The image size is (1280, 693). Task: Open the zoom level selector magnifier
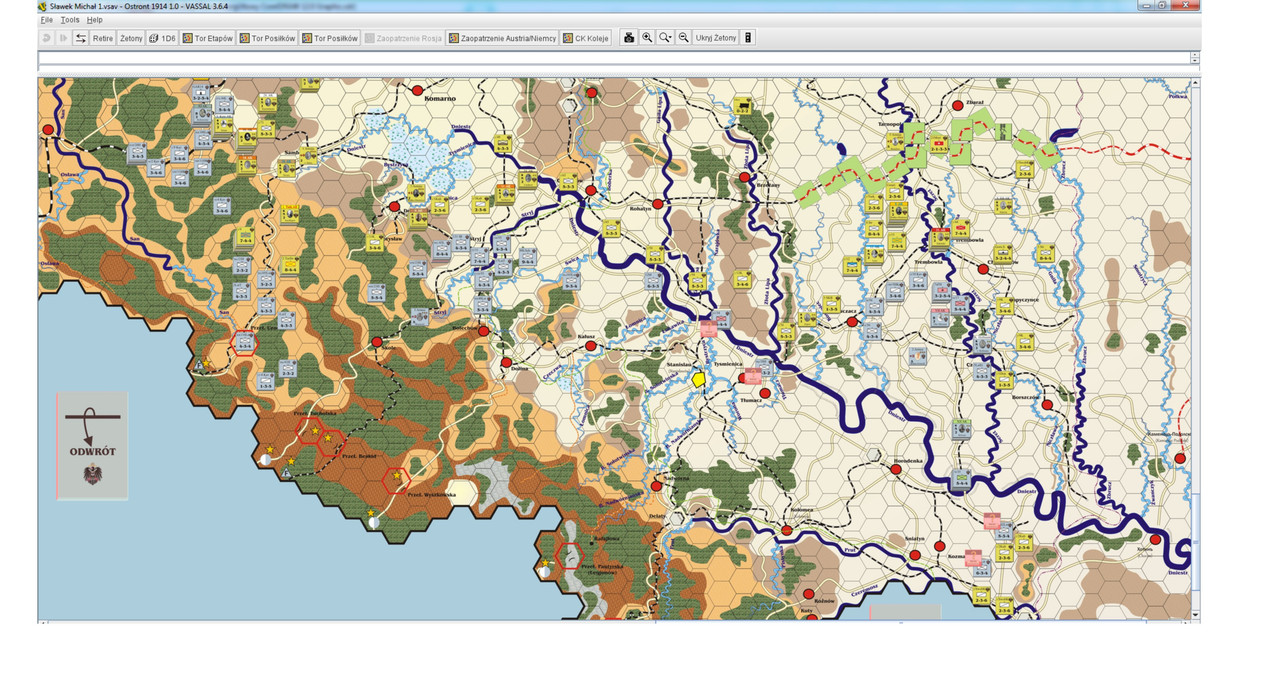click(x=665, y=38)
